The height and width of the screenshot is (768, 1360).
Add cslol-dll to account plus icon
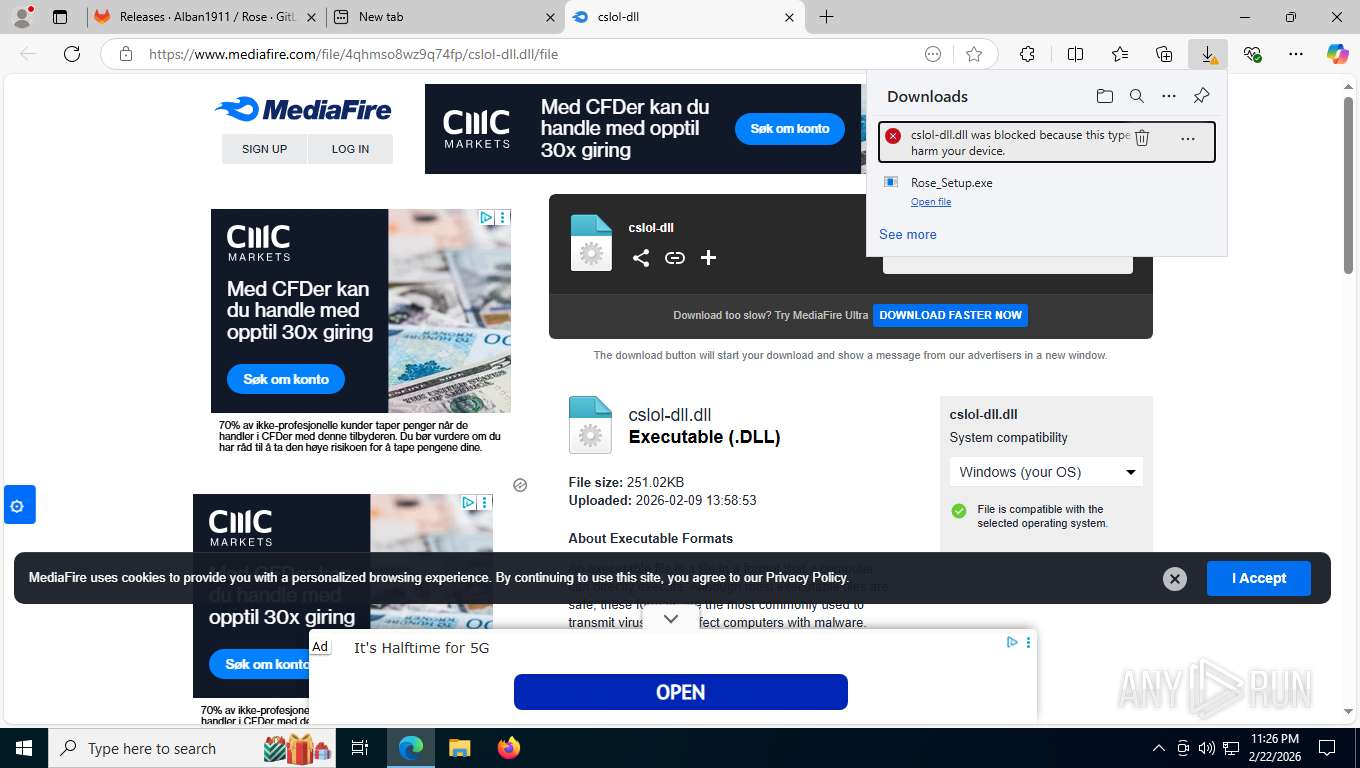pyautogui.click(x=709, y=258)
